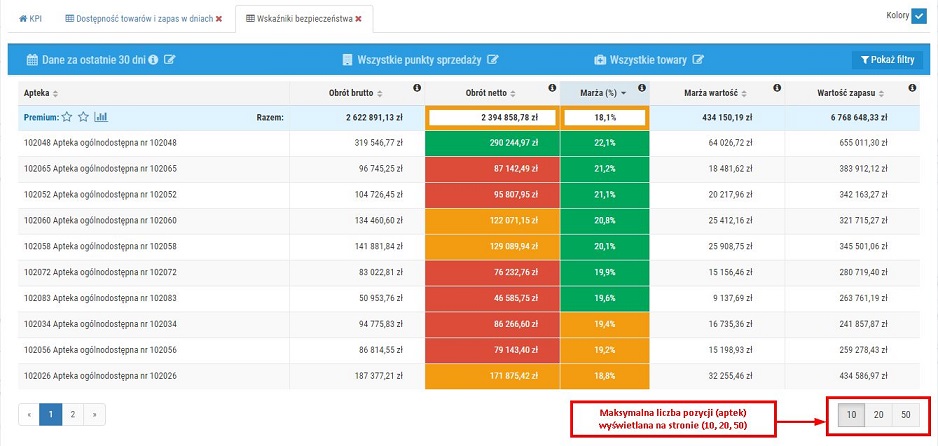
Task: Click info icon beside 'Dane za ostatnie 30 dni'
Action: click(x=153, y=60)
